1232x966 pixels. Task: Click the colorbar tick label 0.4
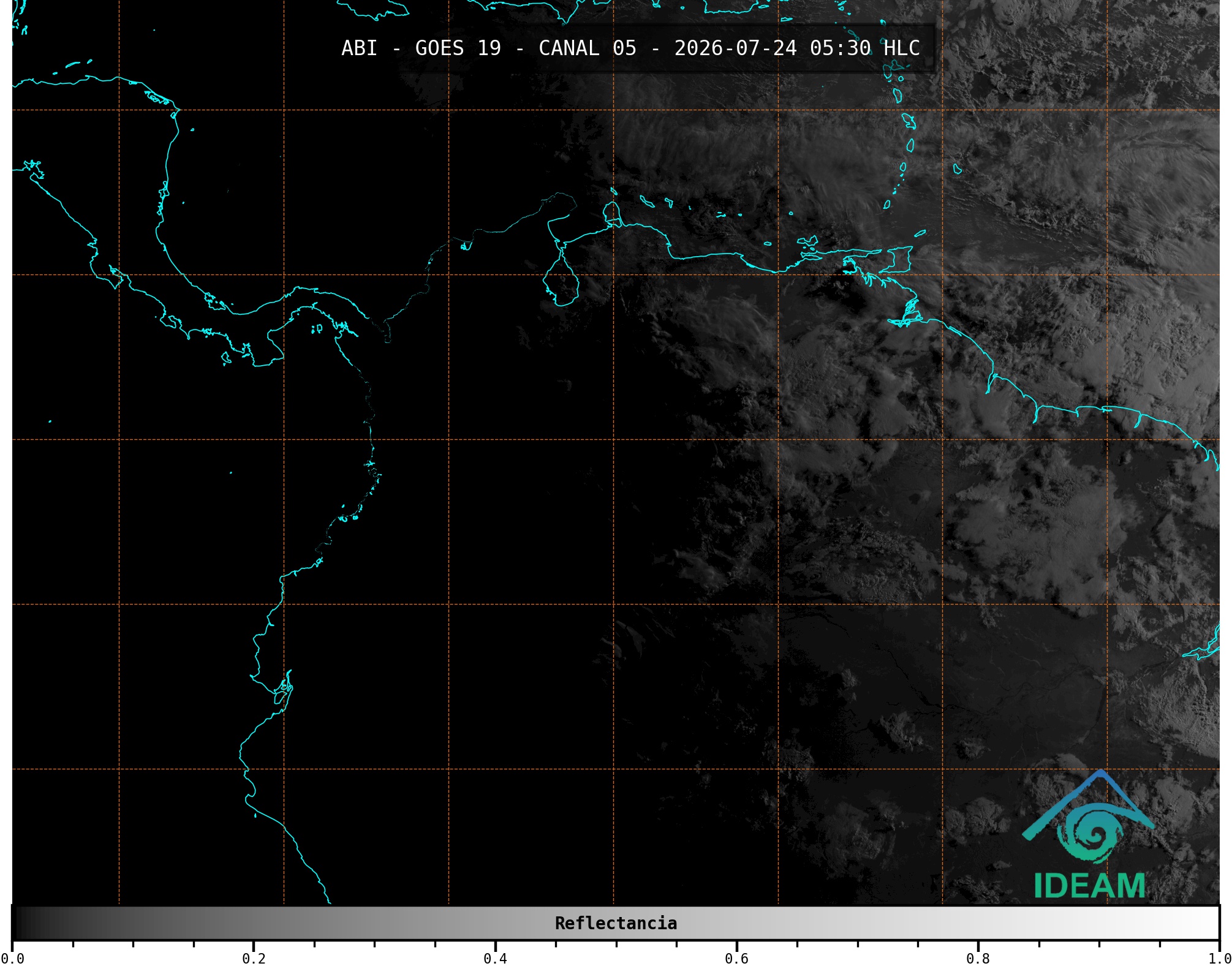click(495, 959)
